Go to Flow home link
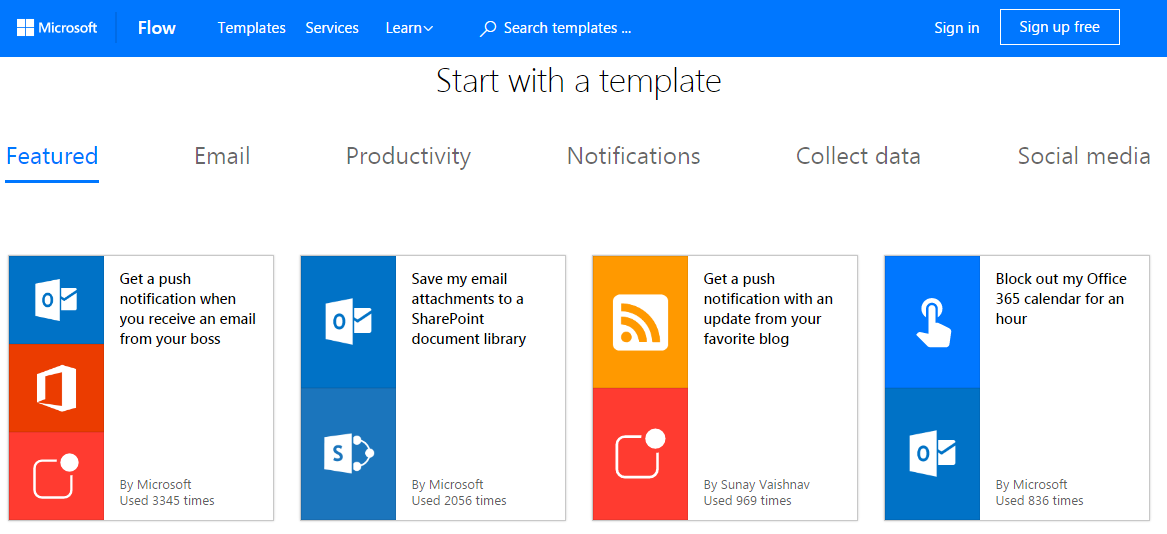Screen dimensions: 1167x534 (x=157, y=28)
